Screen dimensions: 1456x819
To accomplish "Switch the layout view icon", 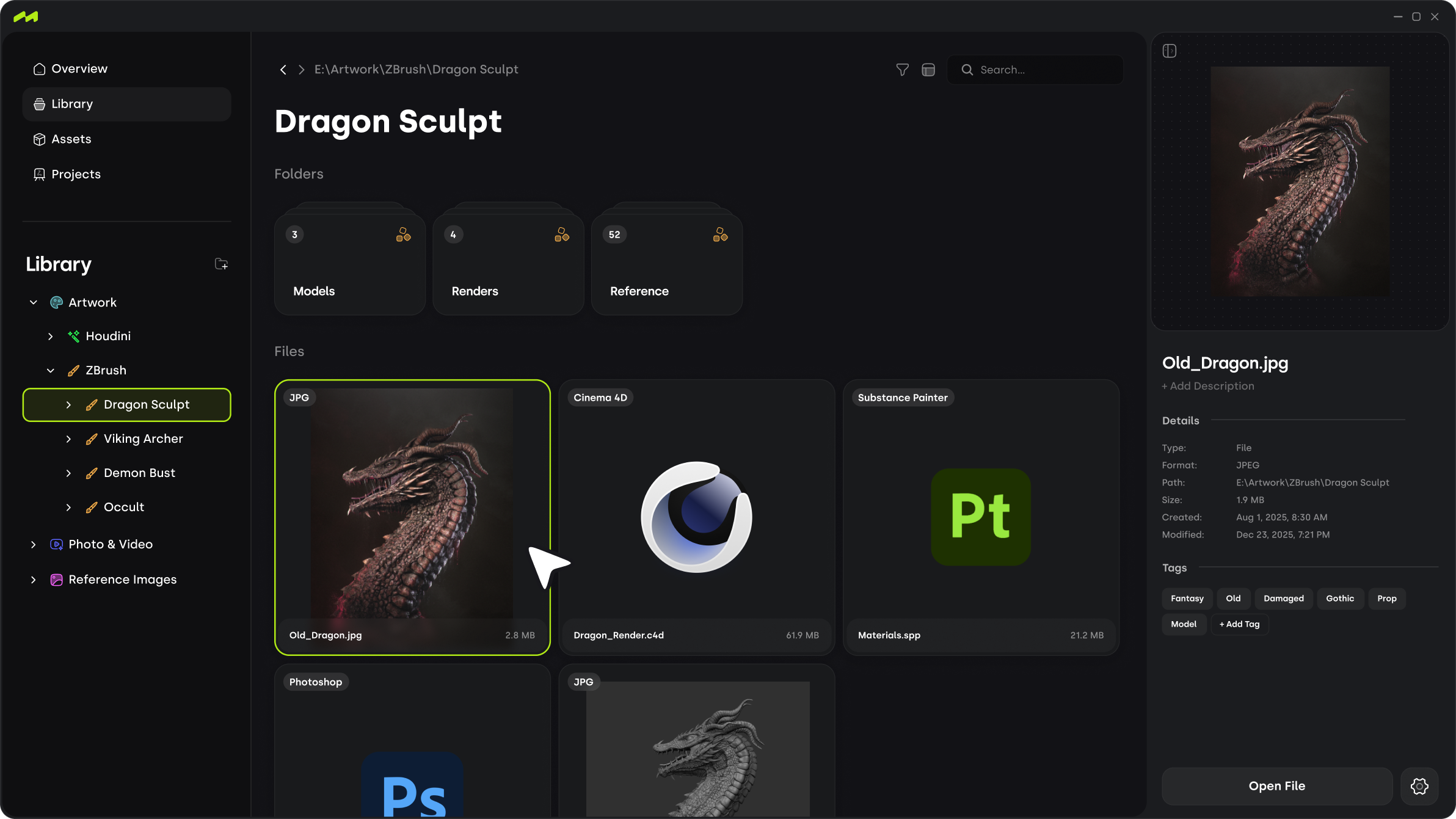I will tap(928, 70).
